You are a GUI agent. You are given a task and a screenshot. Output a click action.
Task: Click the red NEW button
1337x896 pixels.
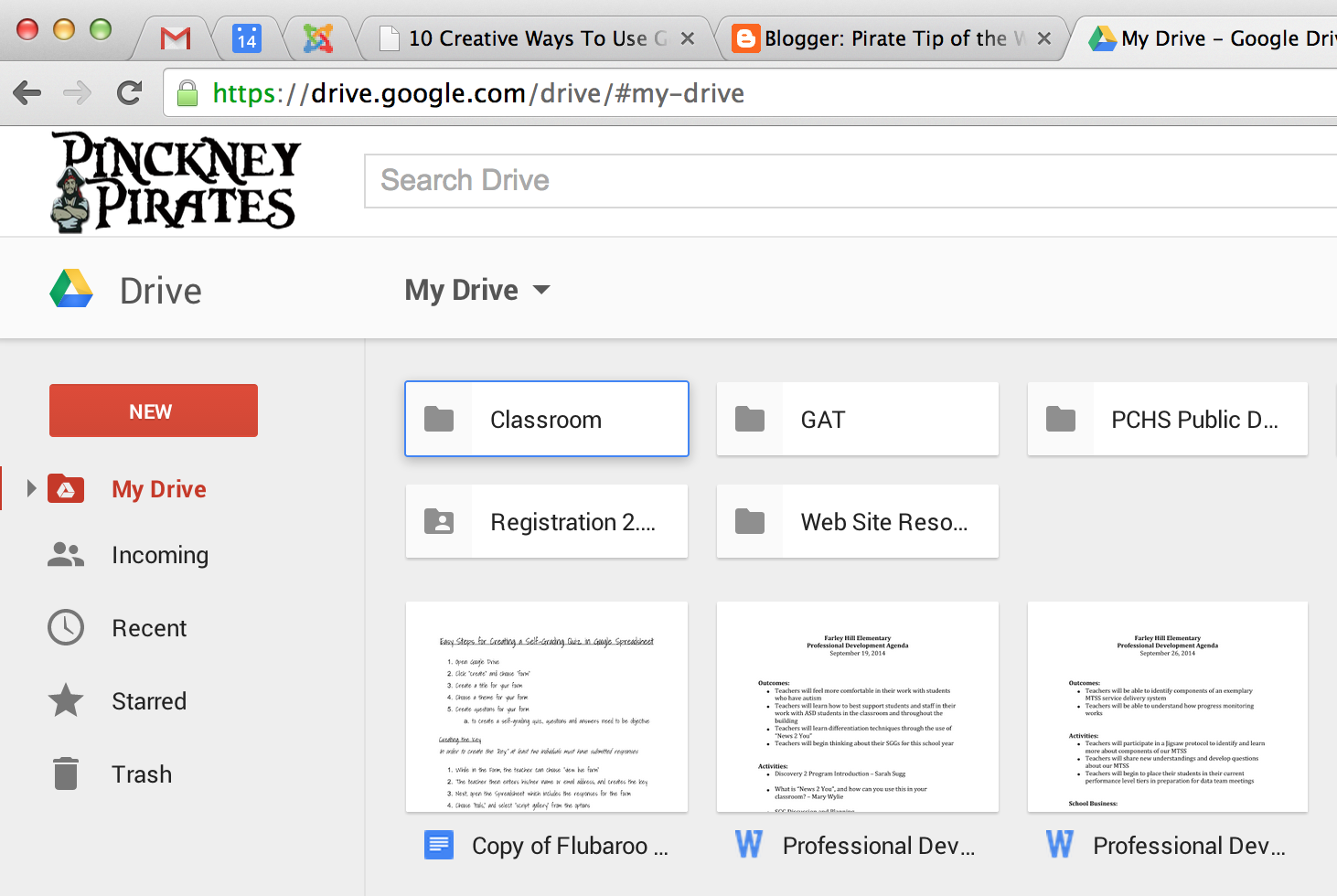tap(154, 411)
